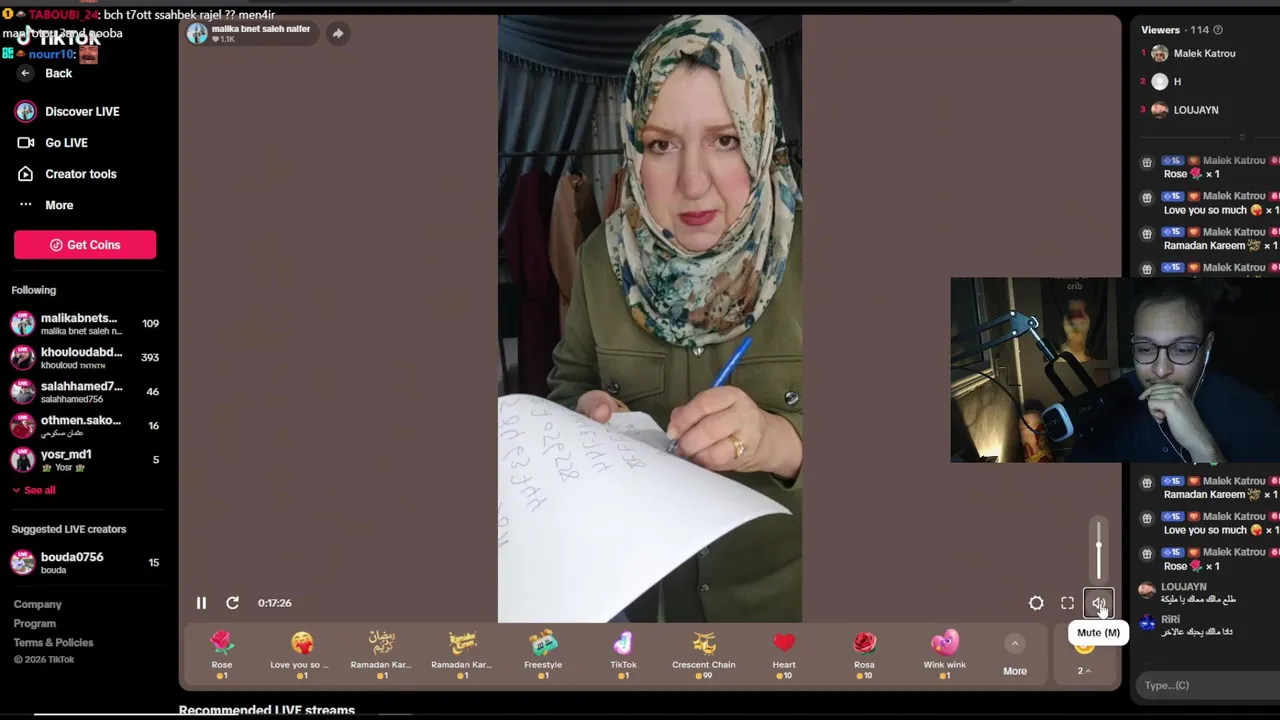Image resolution: width=1280 pixels, height=720 pixels.
Task: Click the Viewers info icon
Action: click(x=1218, y=30)
